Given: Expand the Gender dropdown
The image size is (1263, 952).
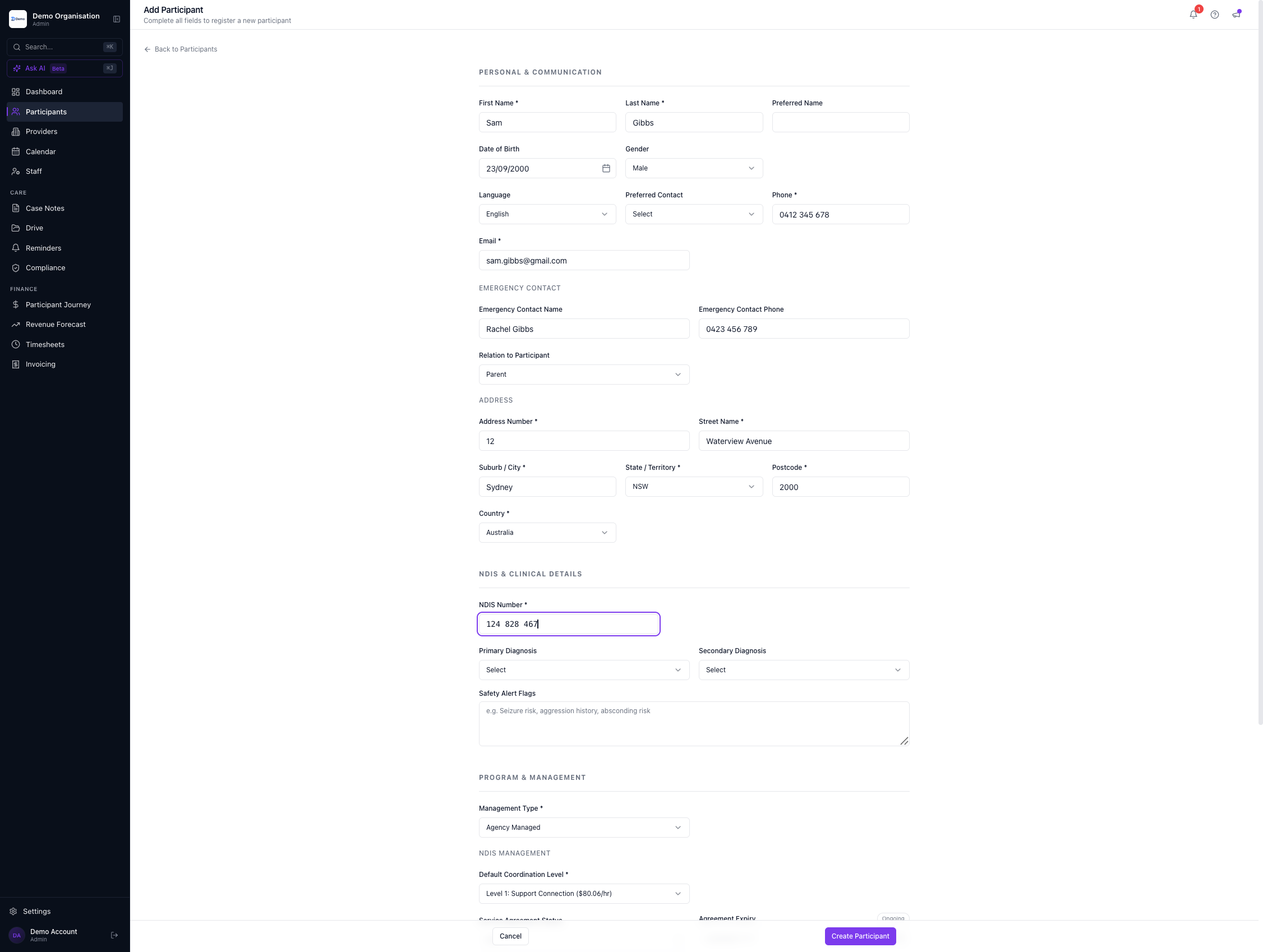Looking at the screenshot, I should coord(694,168).
